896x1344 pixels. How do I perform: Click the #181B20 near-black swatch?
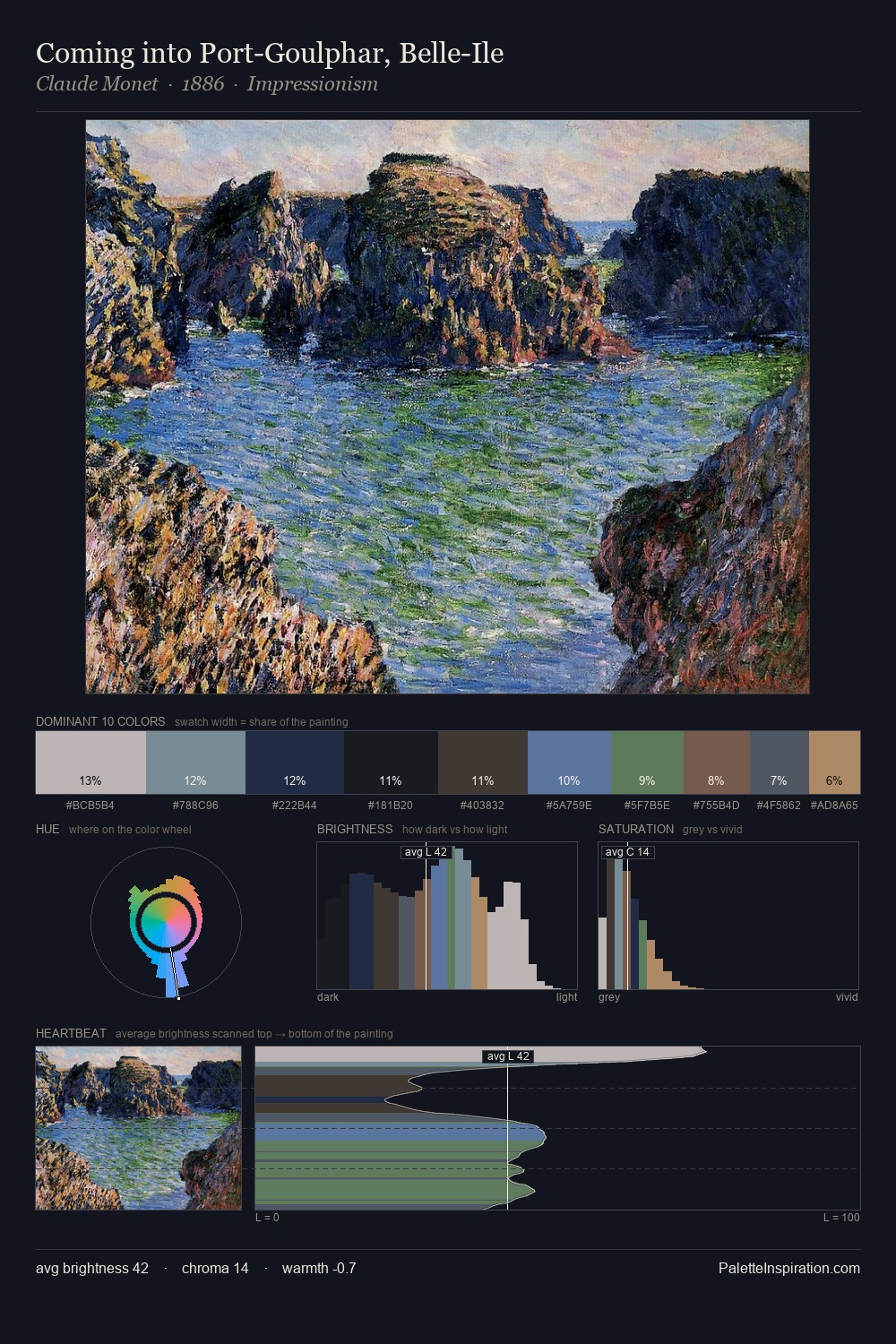(391, 762)
